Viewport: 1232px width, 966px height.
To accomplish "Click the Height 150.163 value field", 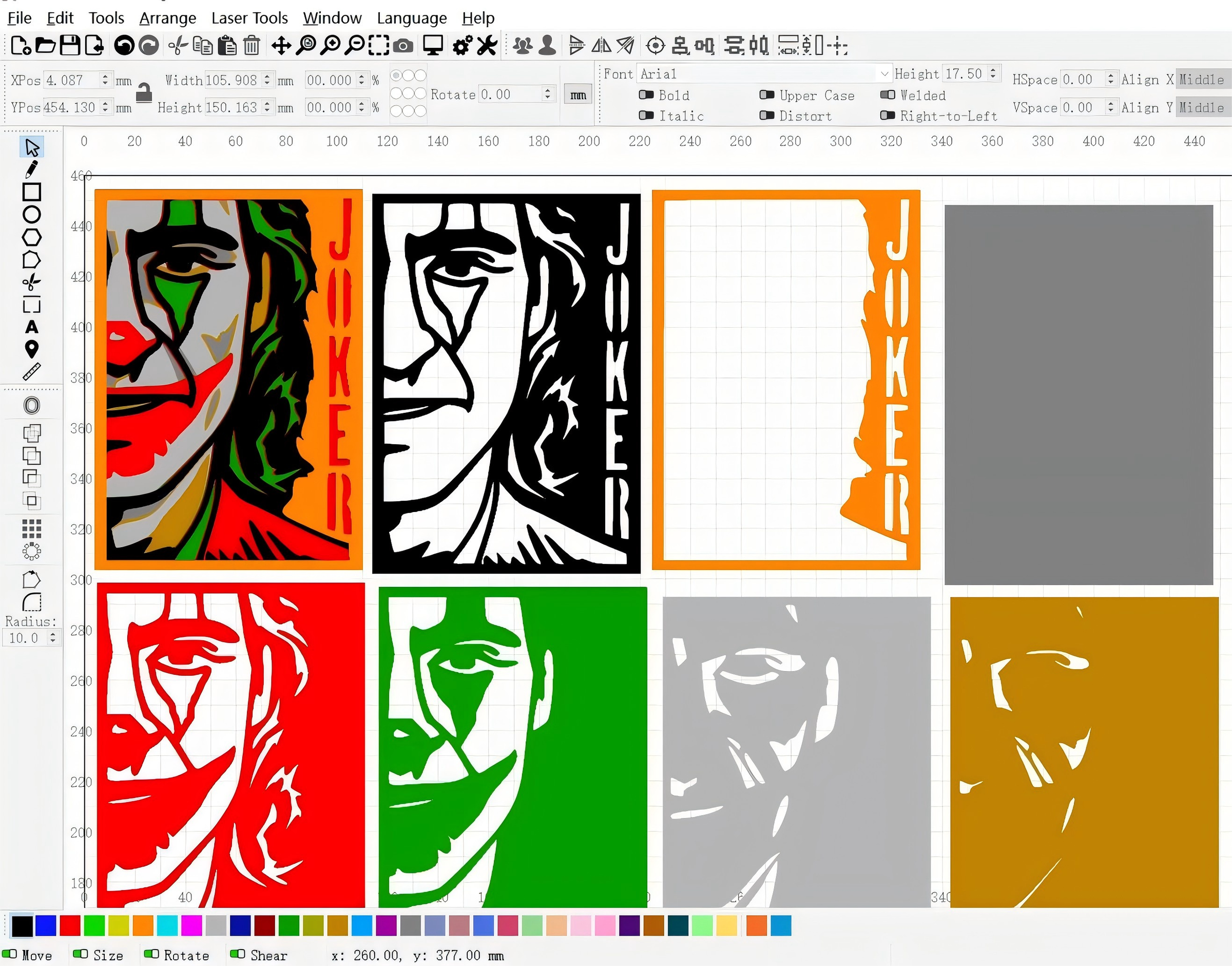I will (233, 107).
